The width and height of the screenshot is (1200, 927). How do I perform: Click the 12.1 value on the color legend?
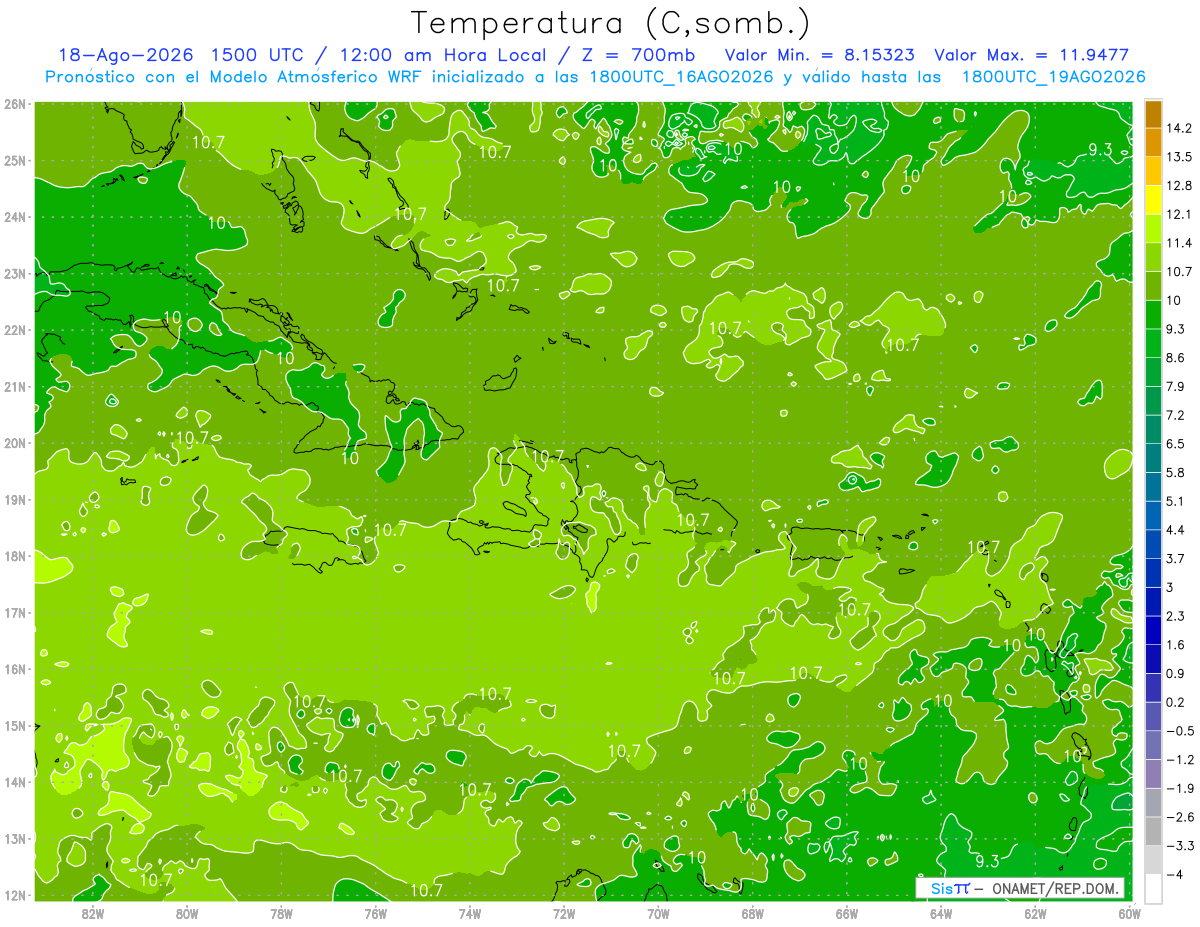(x=1179, y=214)
